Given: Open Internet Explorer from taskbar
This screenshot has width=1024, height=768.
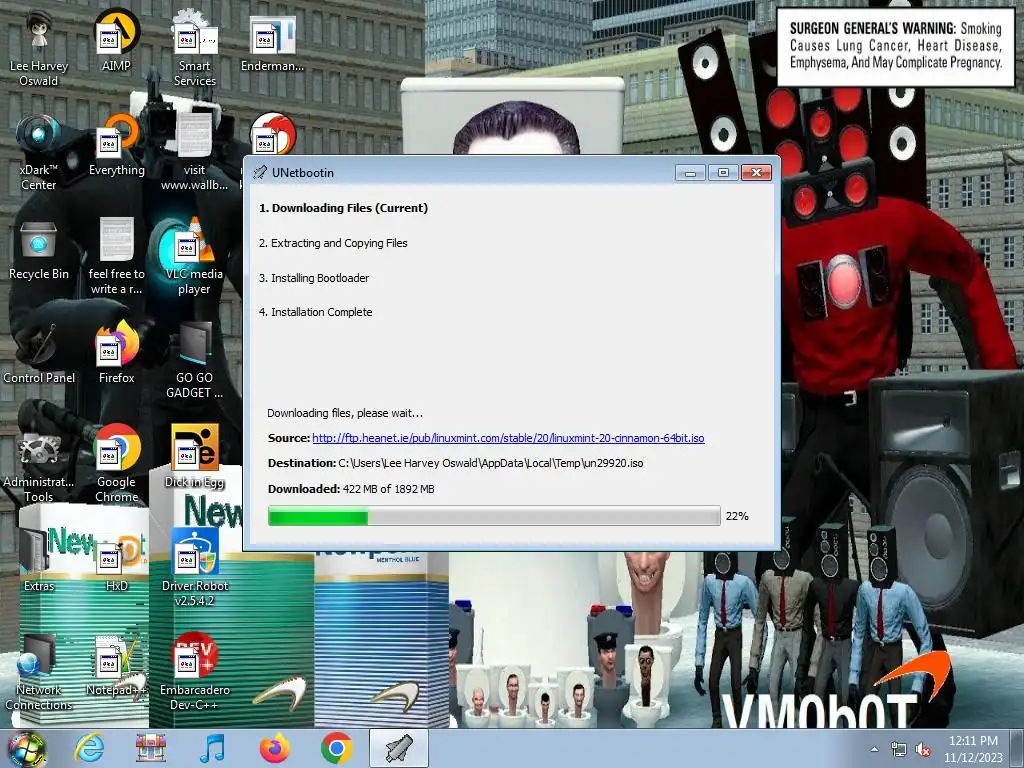Looking at the screenshot, I should pyautogui.click(x=89, y=748).
